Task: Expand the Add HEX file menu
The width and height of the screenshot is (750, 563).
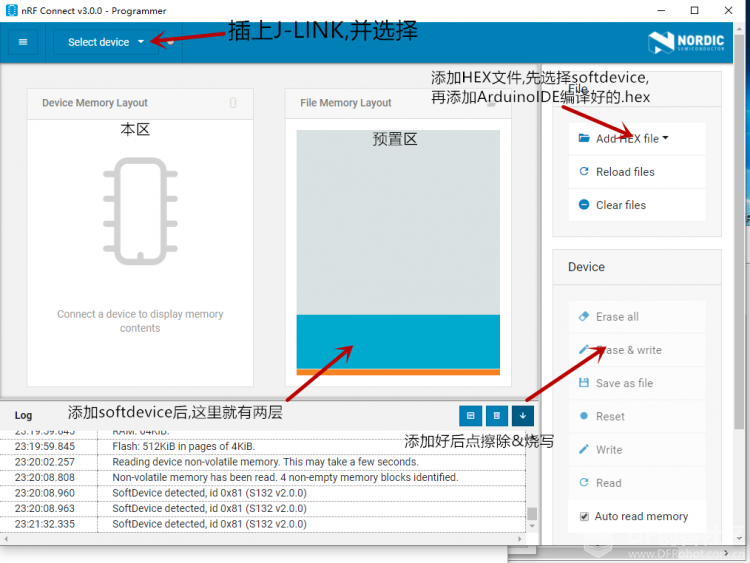Action: [637, 139]
